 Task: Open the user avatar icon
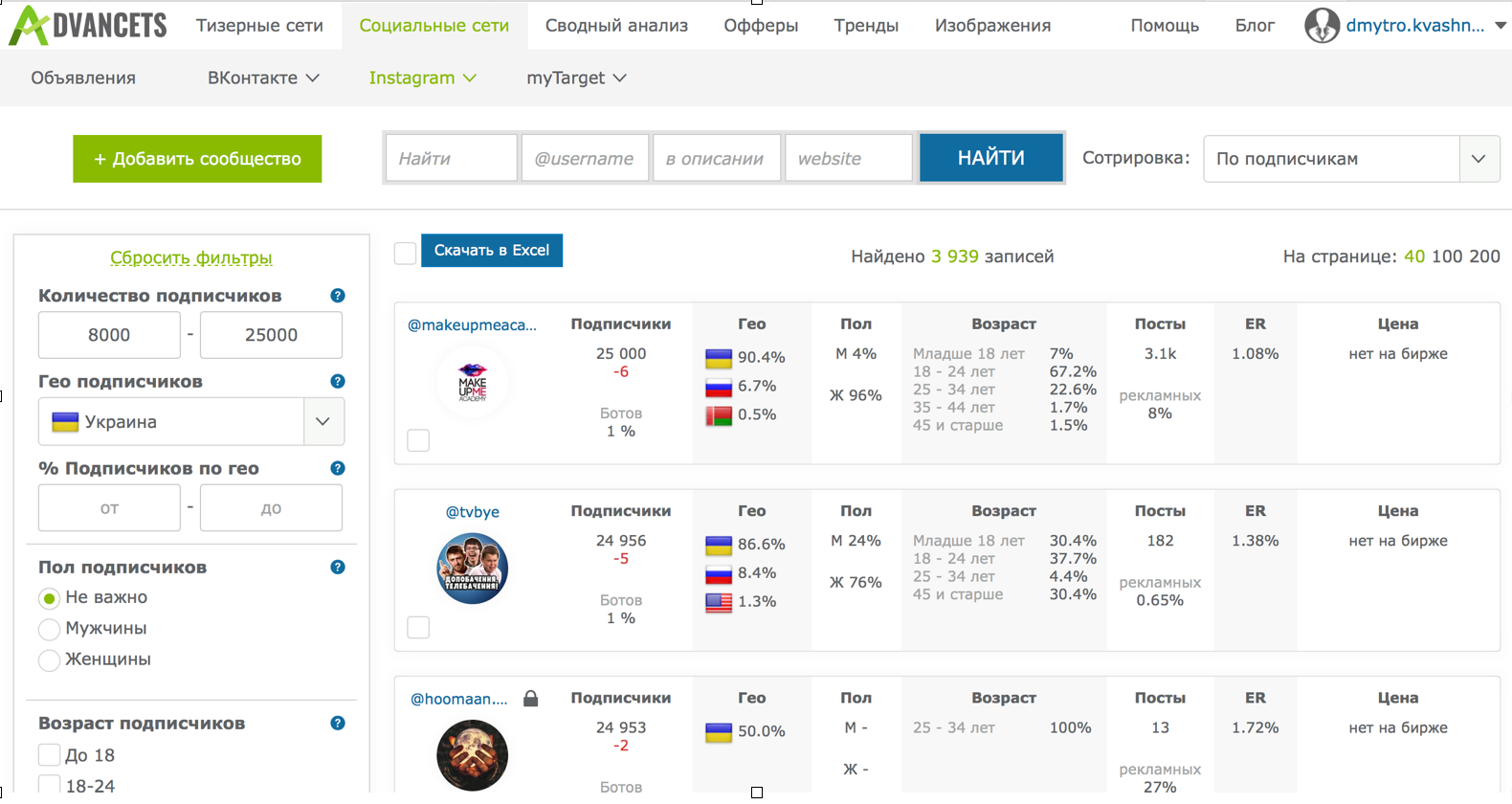click(x=1322, y=26)
